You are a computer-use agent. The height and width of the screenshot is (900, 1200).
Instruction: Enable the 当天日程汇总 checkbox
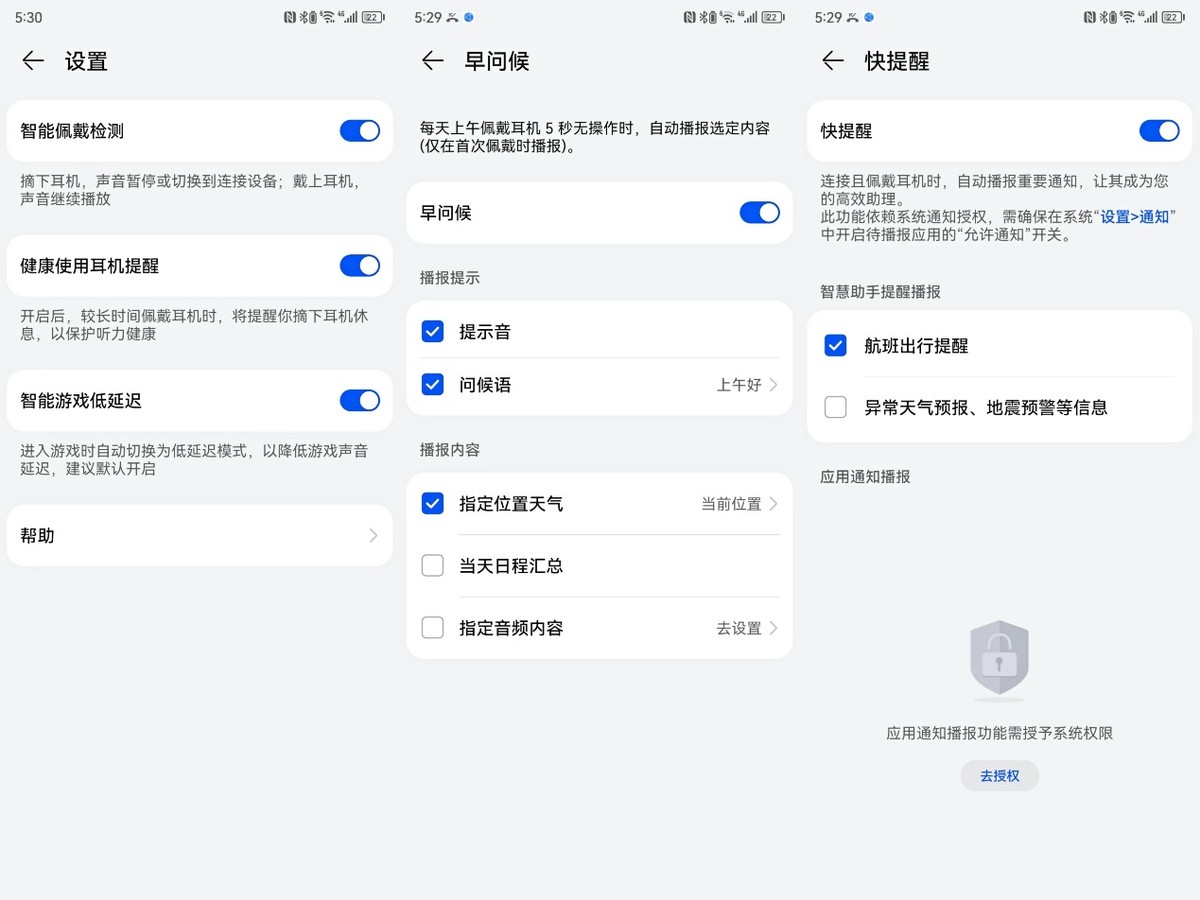coord(432,565)
